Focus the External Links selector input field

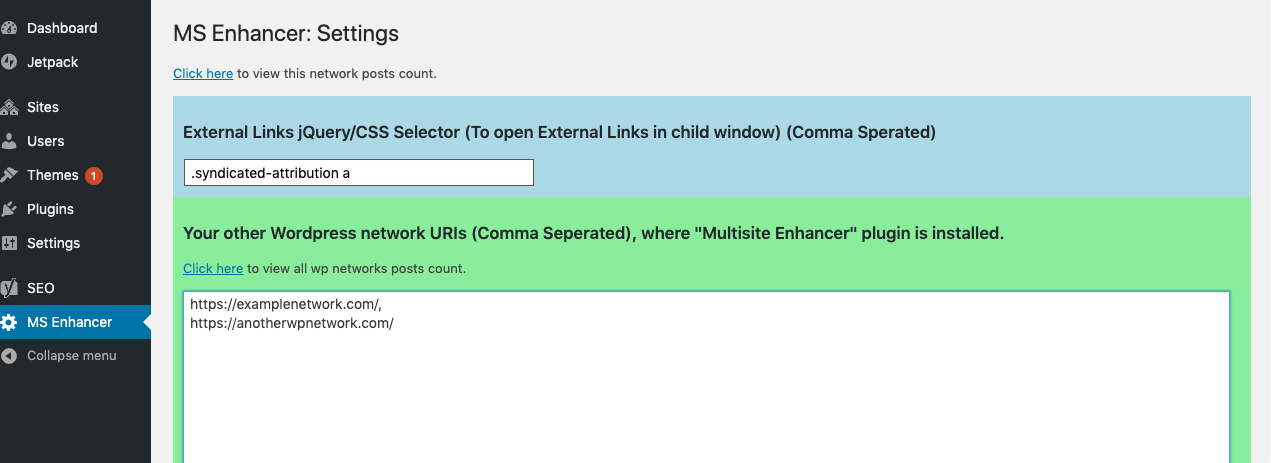[x=359, y=173]
